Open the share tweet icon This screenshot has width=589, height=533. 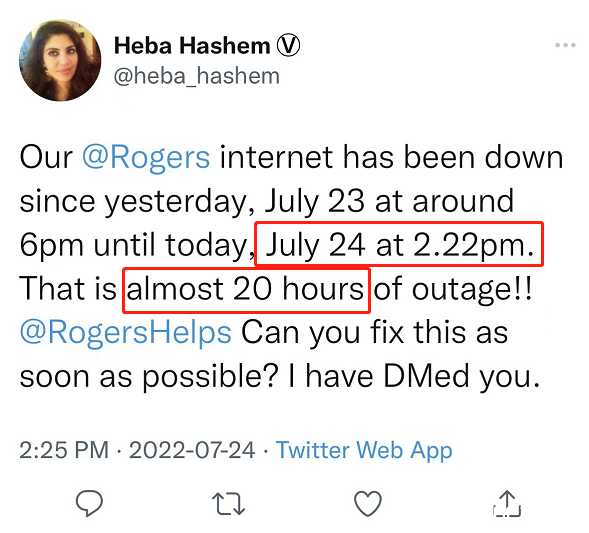click(507, 503)
